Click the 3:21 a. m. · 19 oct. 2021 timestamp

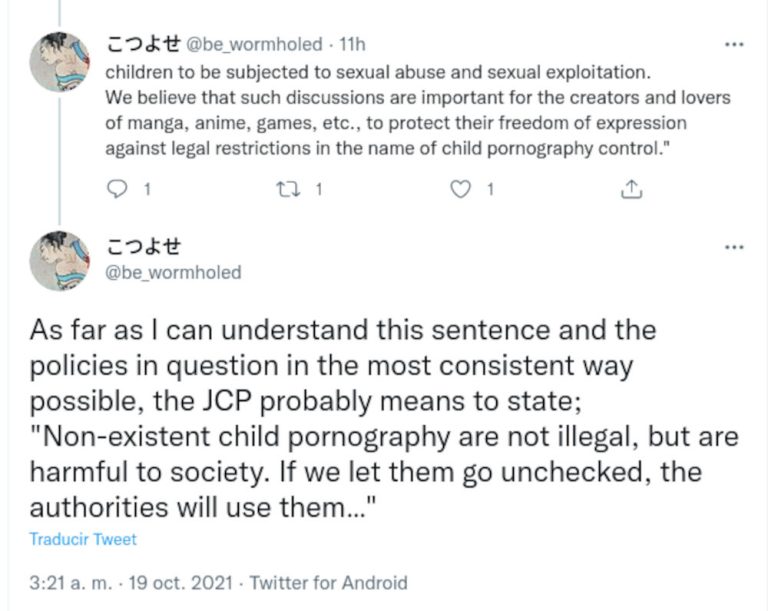(132, 583)
